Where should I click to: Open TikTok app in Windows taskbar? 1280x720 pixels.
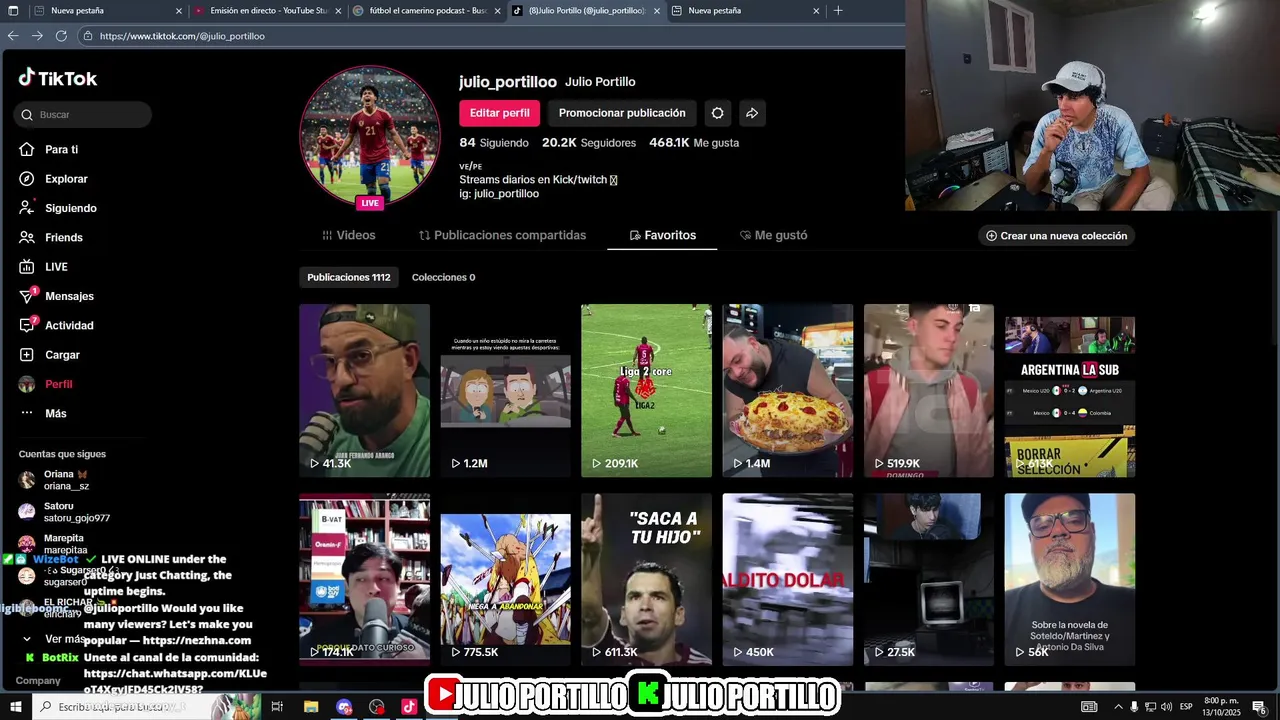coord(408,707)
